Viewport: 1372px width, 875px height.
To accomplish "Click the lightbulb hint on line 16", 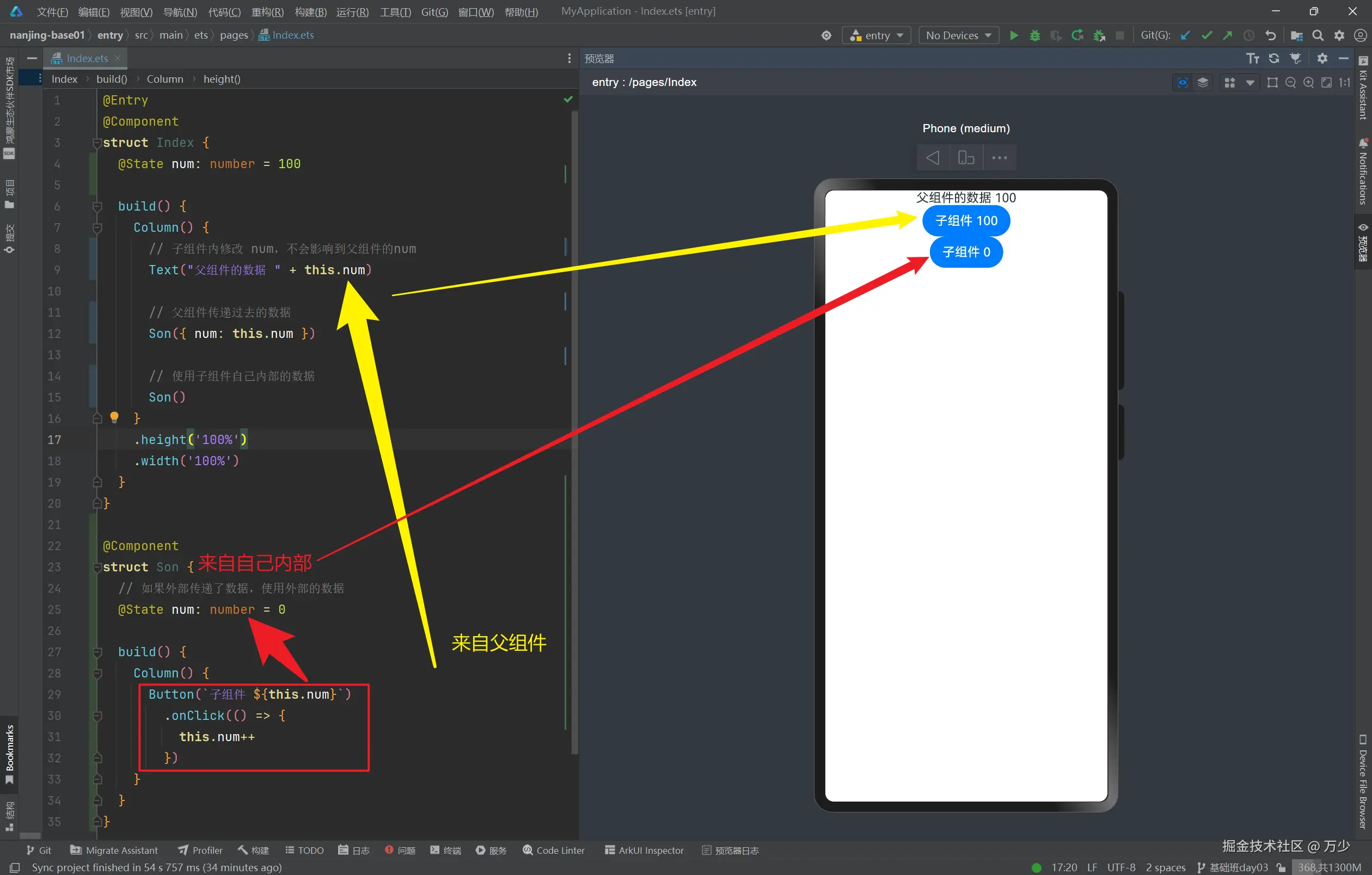I will click(x=114, y=417).
